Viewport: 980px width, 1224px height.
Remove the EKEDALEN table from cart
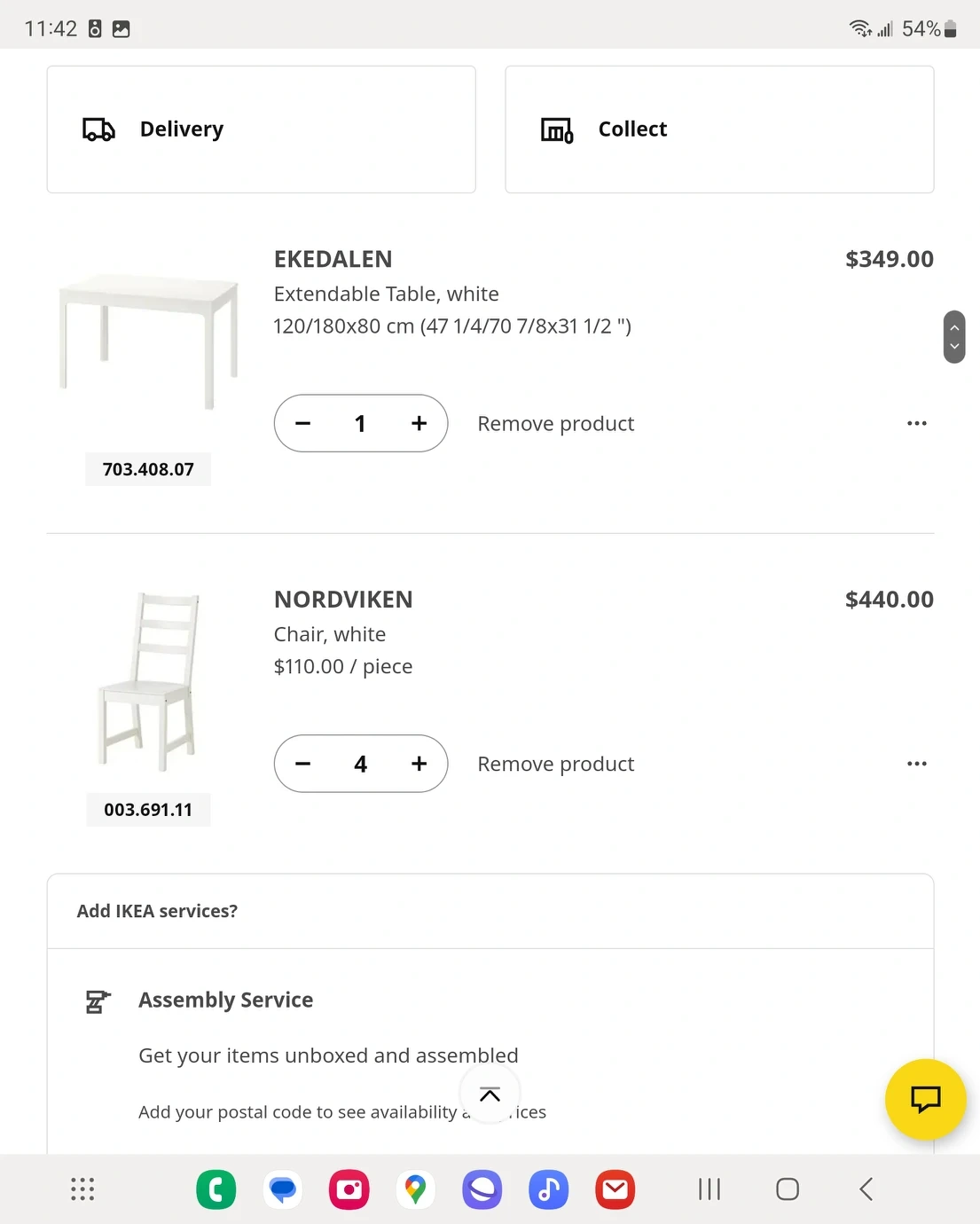[x=555, y=424]
